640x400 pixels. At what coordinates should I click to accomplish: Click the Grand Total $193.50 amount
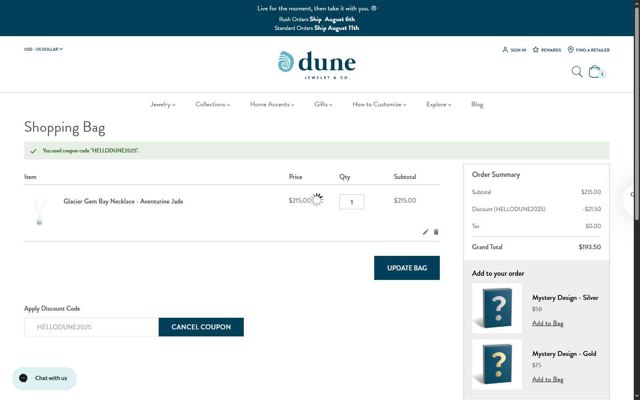(x=589, y=247)
